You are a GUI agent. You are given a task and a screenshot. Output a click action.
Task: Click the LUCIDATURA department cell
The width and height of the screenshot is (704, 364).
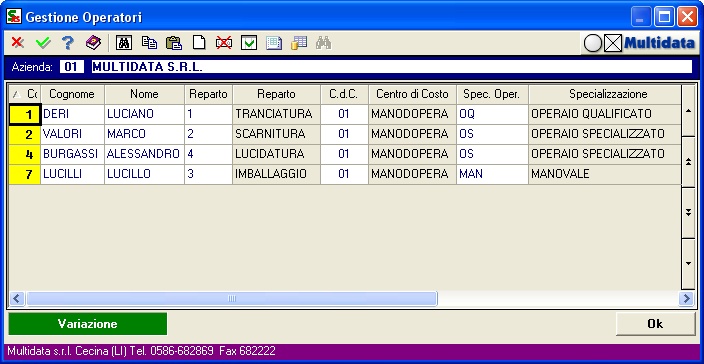[x=276, y=154]
